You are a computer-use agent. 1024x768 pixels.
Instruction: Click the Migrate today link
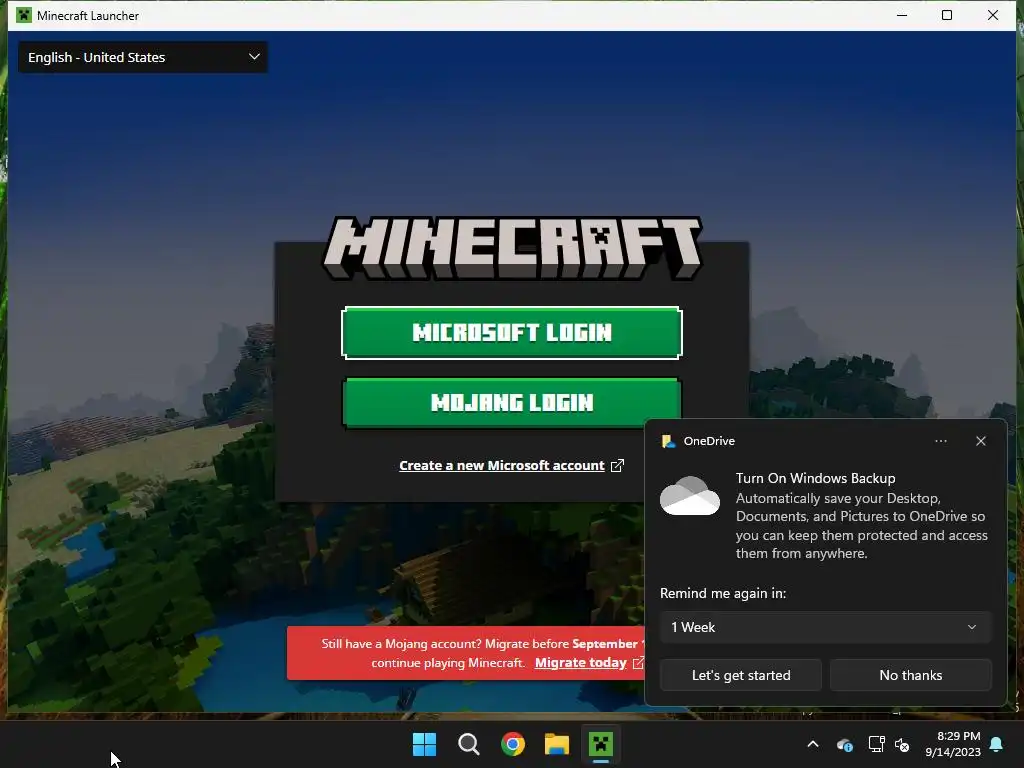pyautogui.click(x=581, y=663)
